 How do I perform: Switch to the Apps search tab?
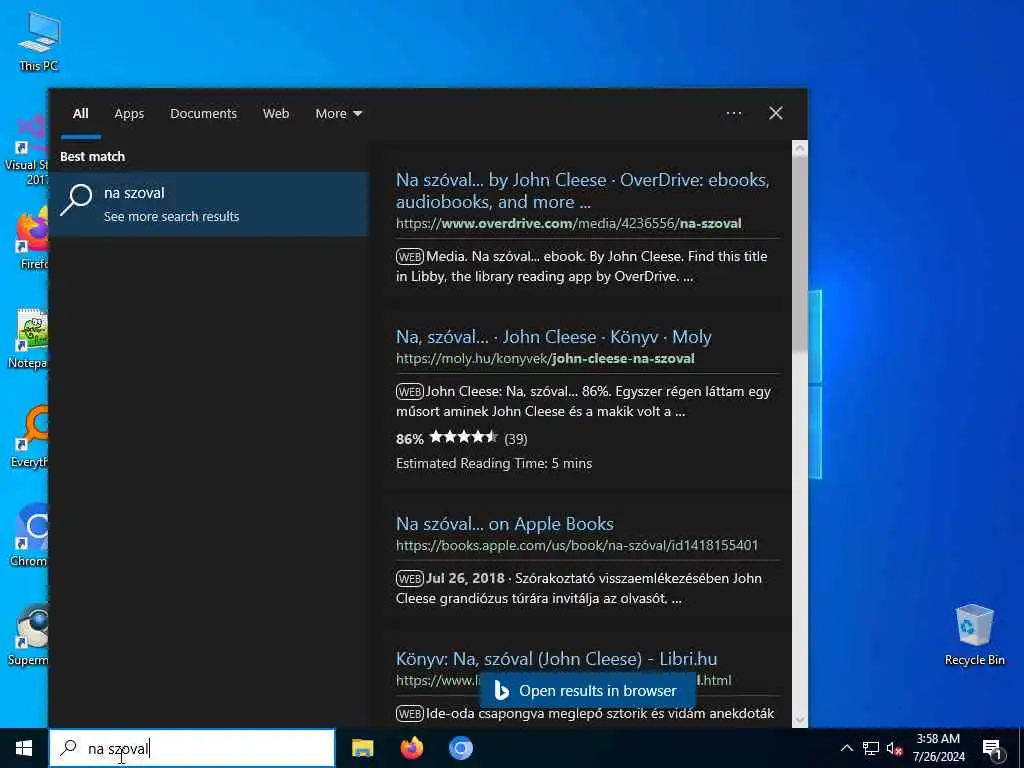(x=129, y=114)
